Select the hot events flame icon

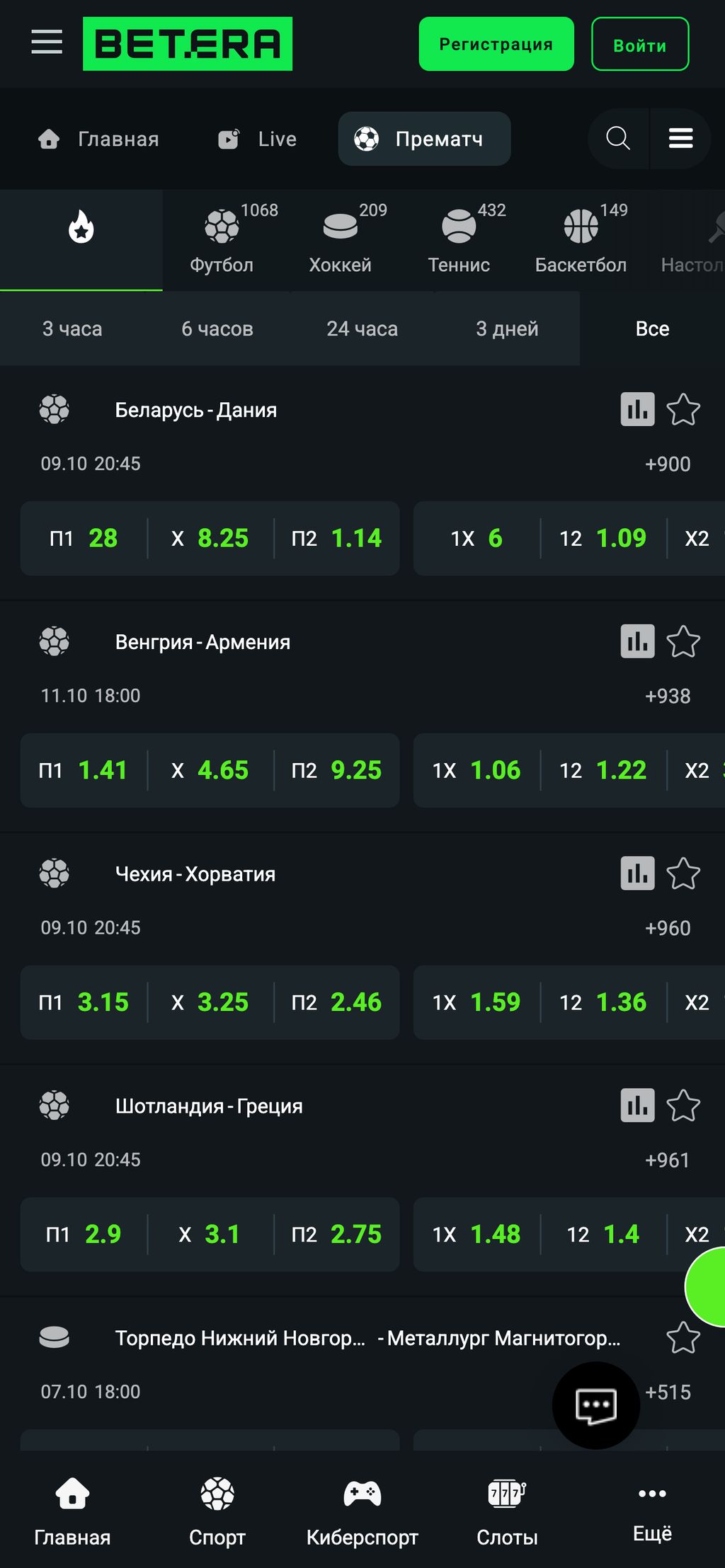[x=81, y=228]
